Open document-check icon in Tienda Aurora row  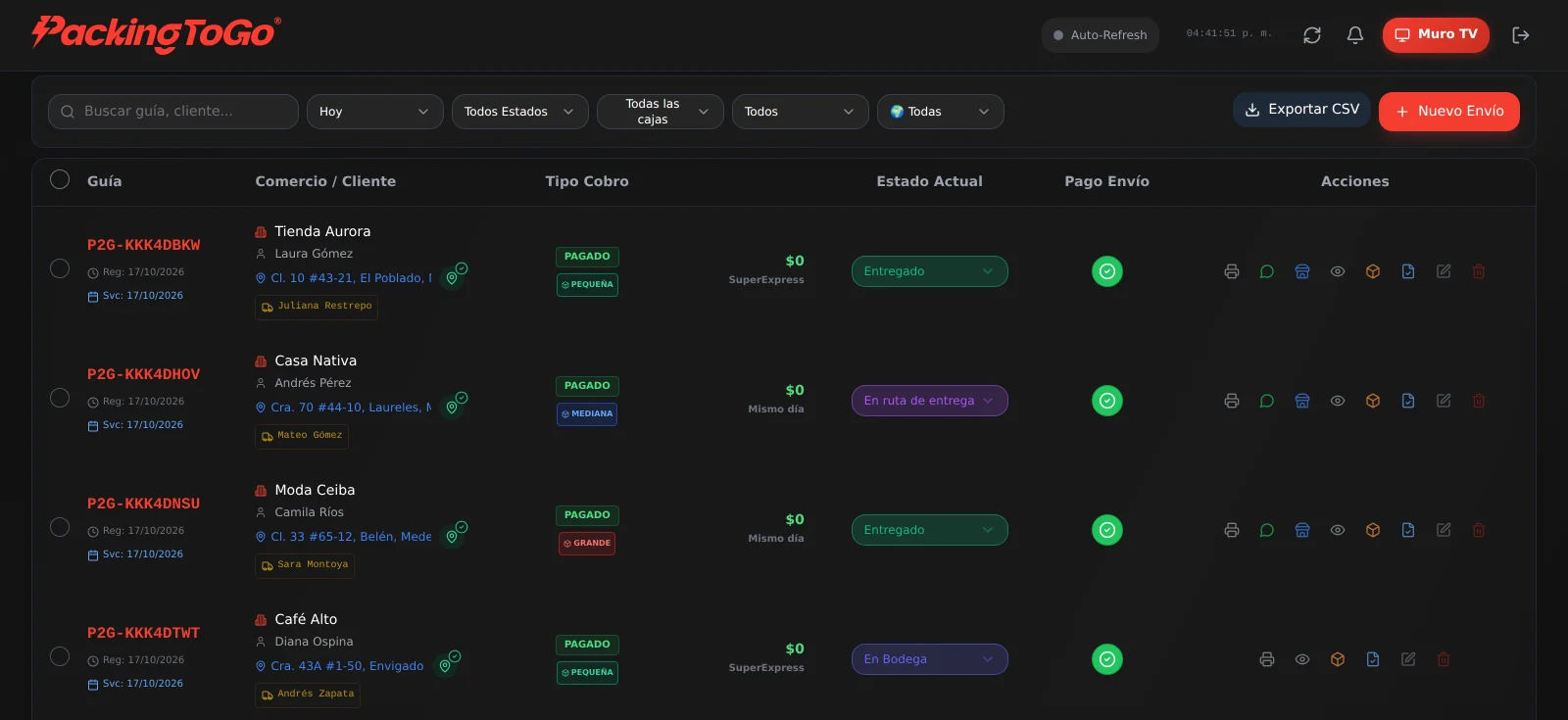pos(1408,271)
